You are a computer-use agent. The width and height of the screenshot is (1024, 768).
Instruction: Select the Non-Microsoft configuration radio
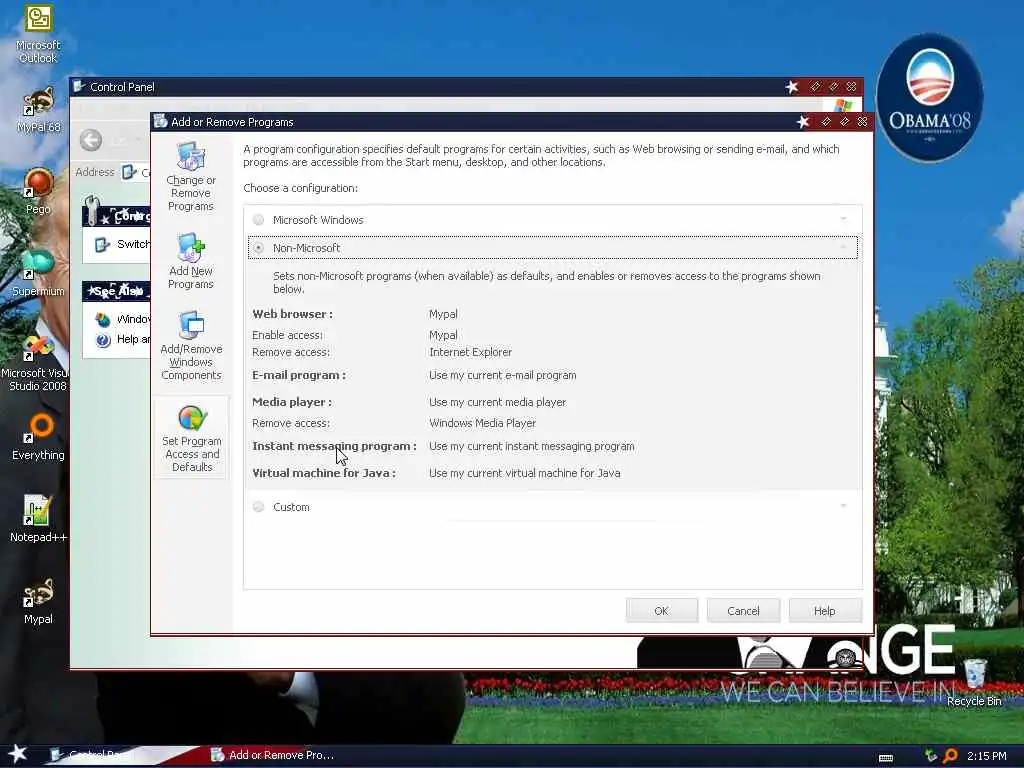point(259,248)
